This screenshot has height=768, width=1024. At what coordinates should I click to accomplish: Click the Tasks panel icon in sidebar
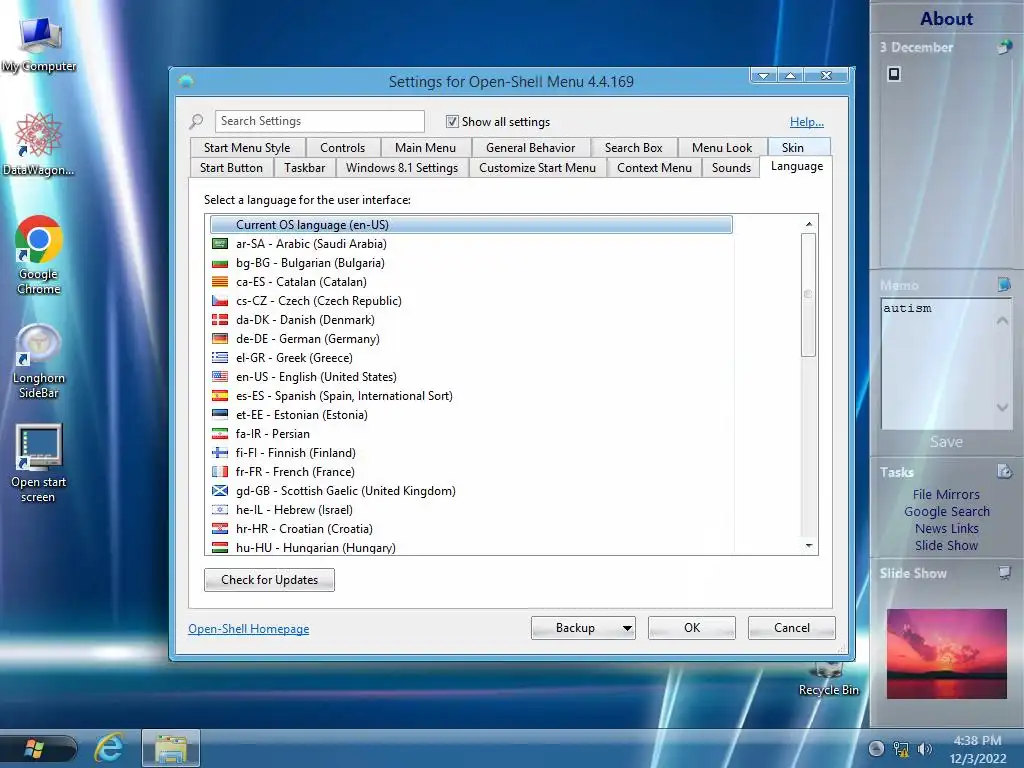[x=1004, y=471]
